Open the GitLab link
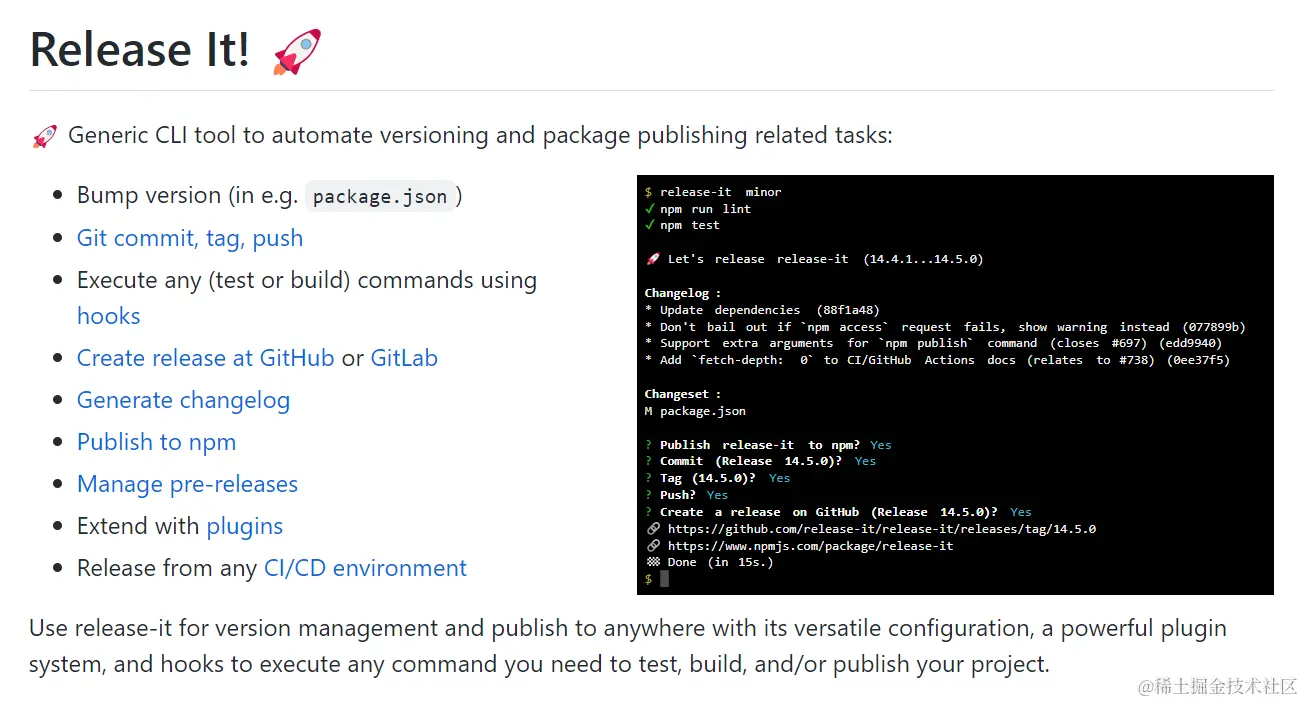The height and width of the screenshot is (703, 1304). click(x=404, y=358)
